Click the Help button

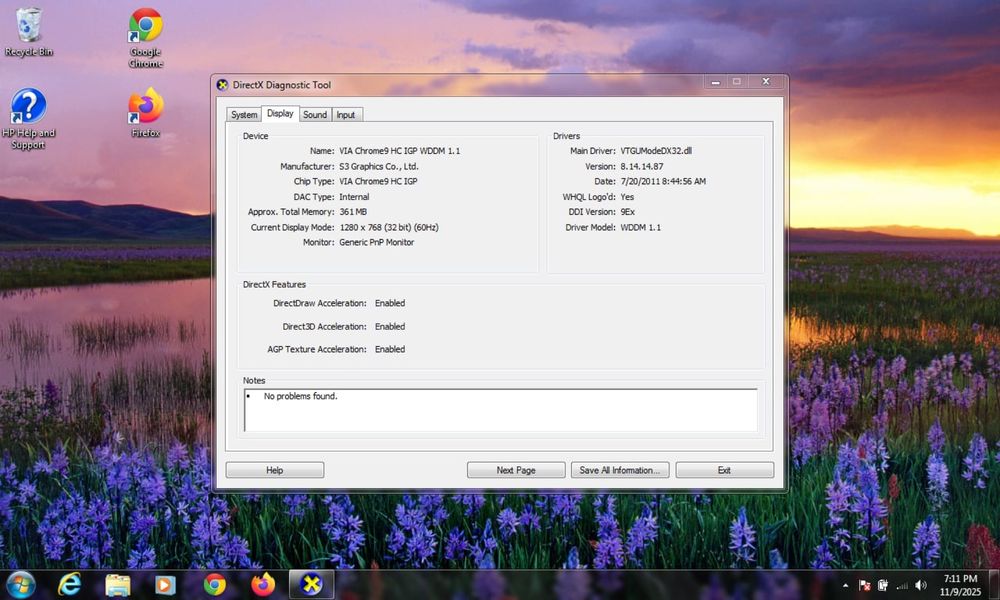(275, 470)
